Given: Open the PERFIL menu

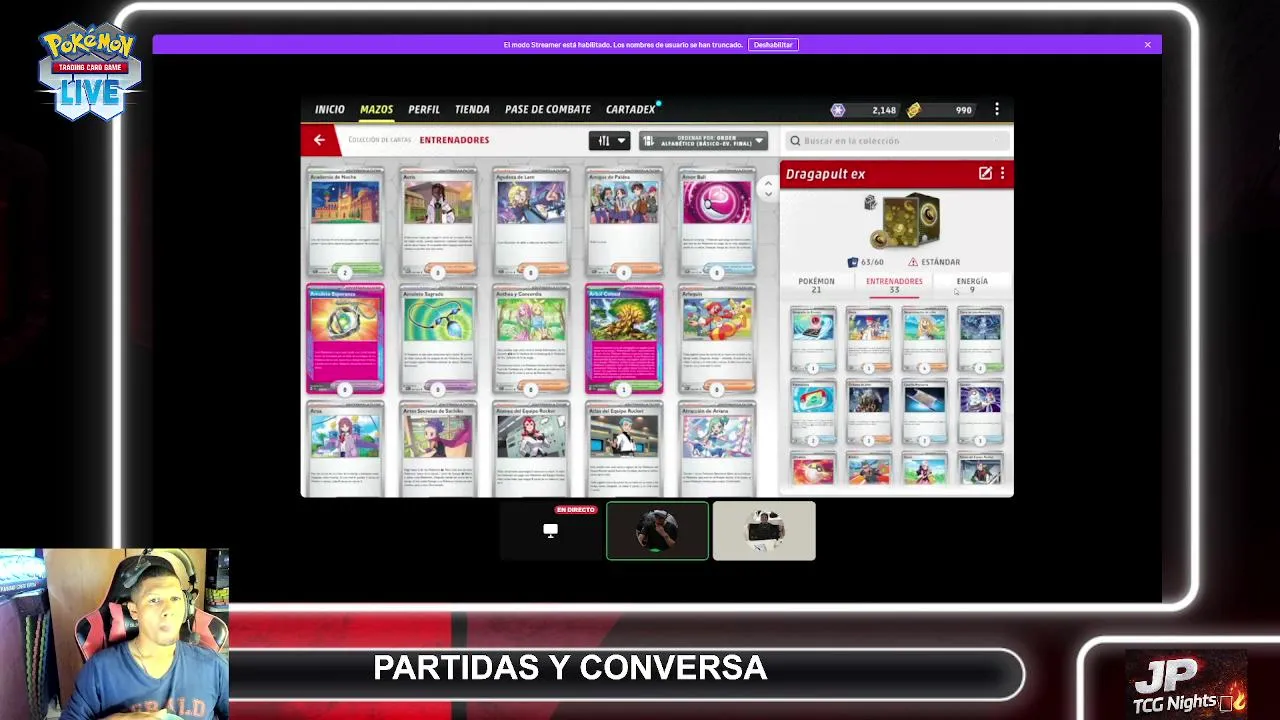Looking at the screenshot, I should pyautogui.click(x=424, y=109).
